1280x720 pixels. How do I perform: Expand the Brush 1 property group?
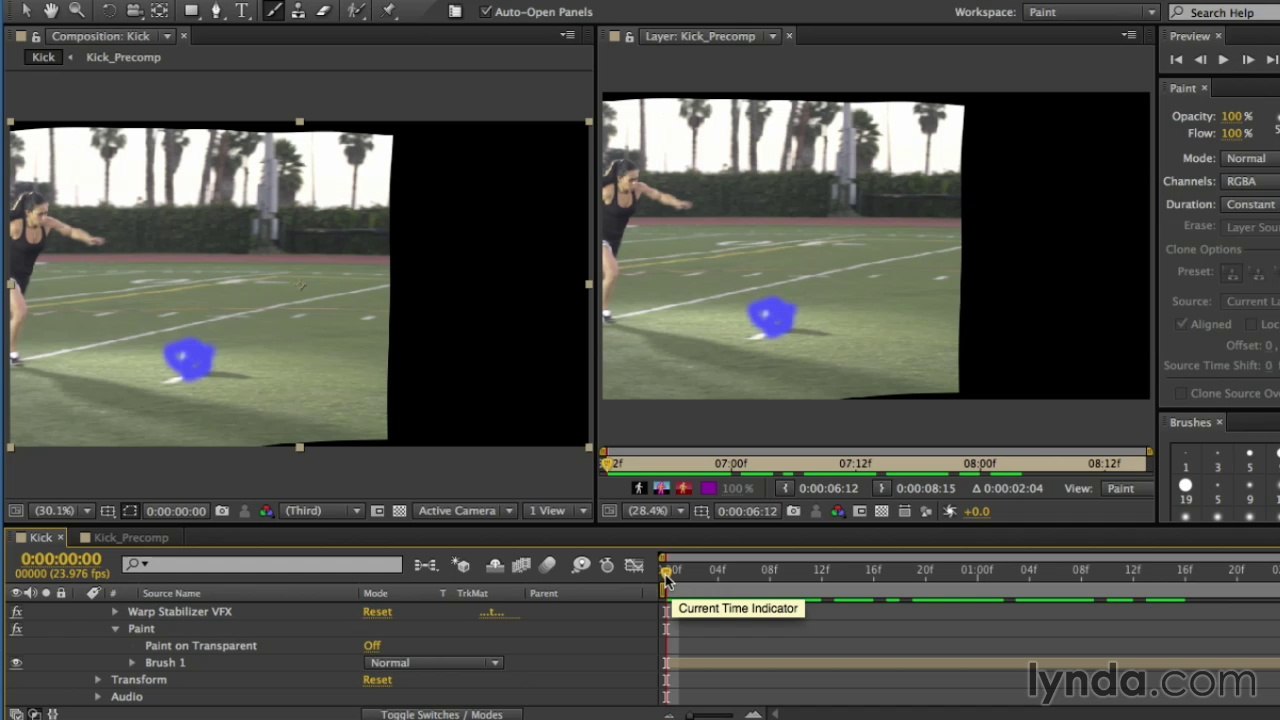click(x=132, y=663)
